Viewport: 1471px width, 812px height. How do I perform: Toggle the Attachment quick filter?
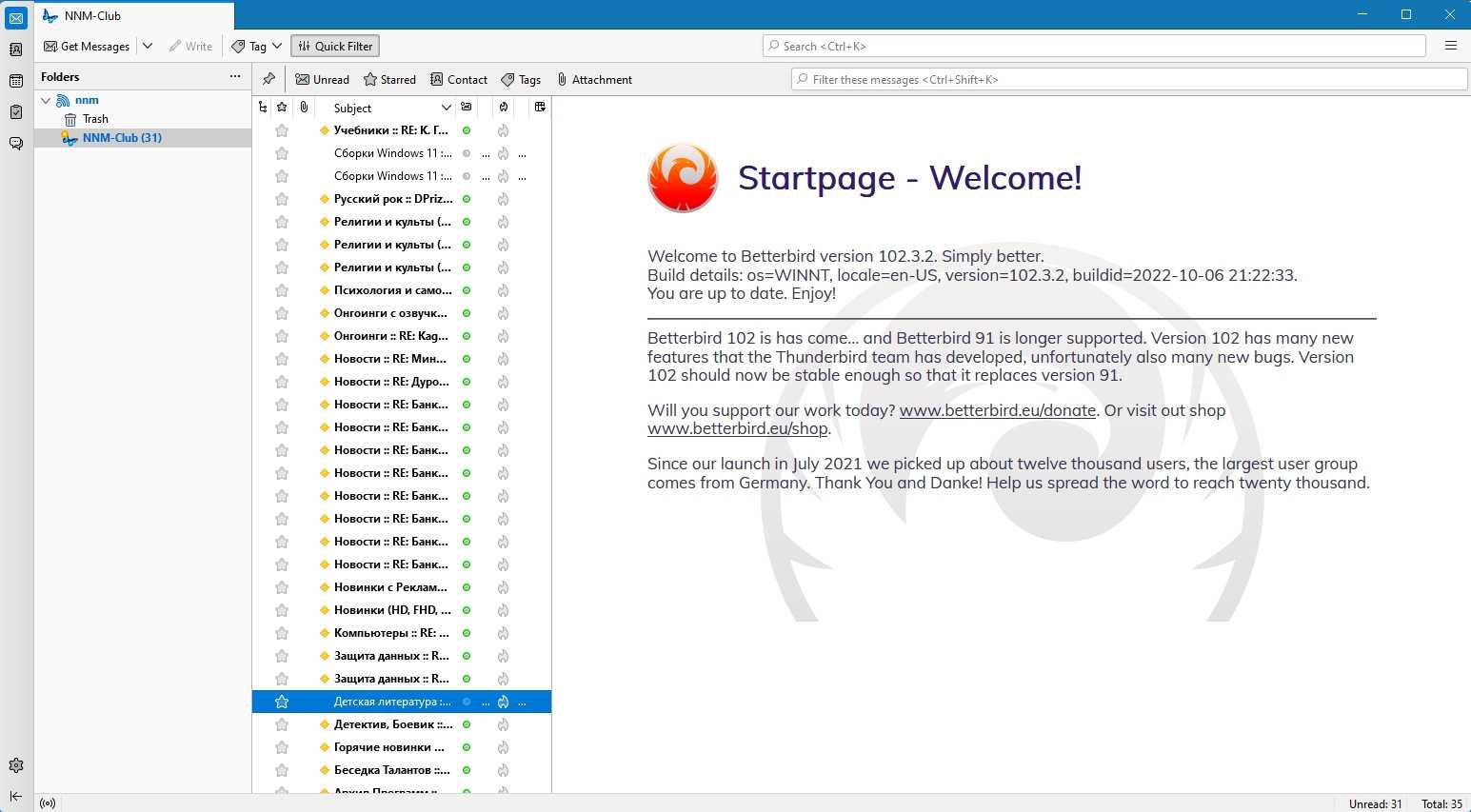pyautogui.click(x=594, y=80)
